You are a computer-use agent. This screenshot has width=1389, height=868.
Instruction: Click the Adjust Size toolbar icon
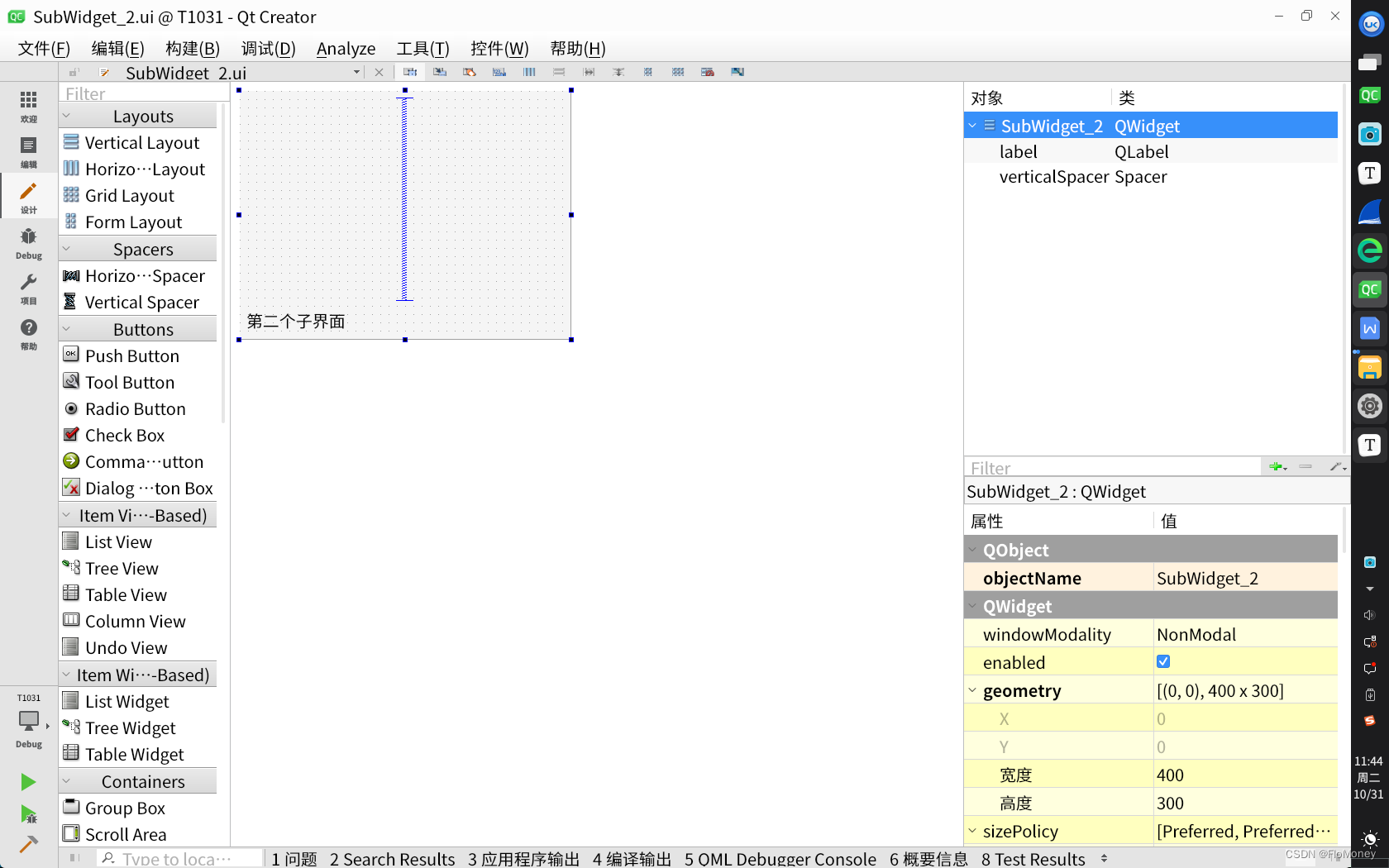(737, 72)
